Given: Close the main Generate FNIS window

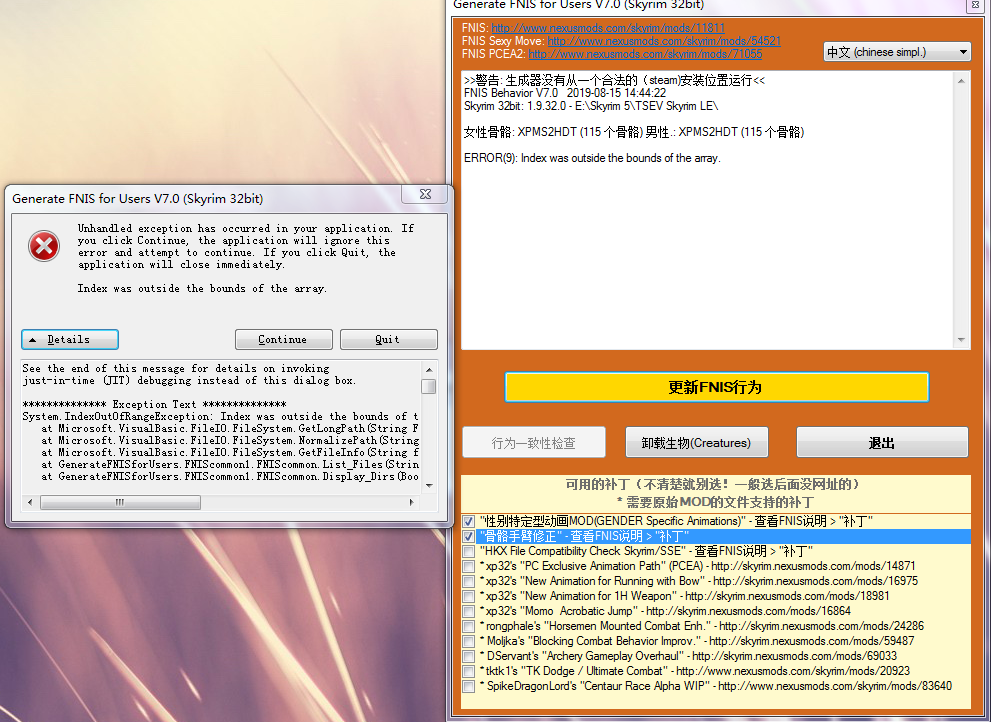Looking at the screenshot, I should coord(976,5).
